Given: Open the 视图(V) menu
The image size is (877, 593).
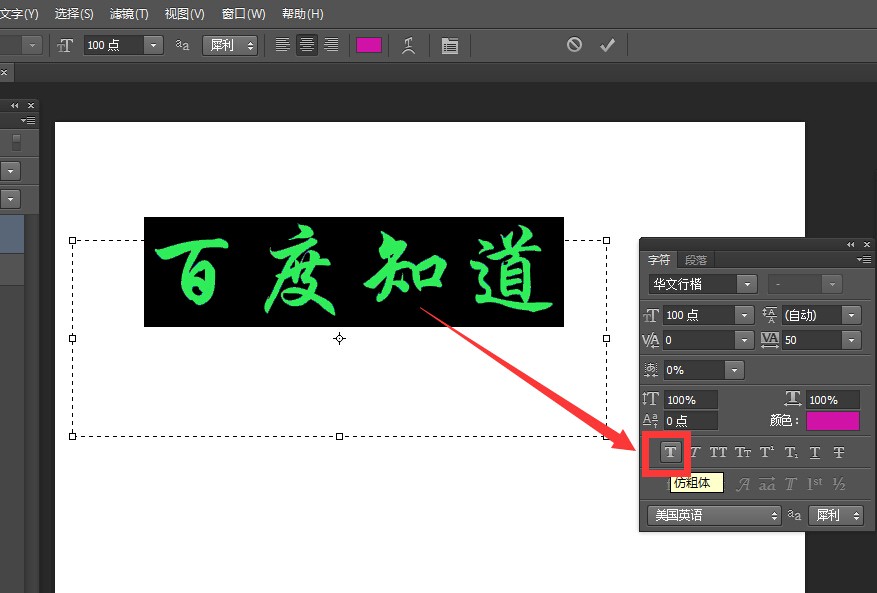Looking at the screenshot, I should [x=185, y=13].
